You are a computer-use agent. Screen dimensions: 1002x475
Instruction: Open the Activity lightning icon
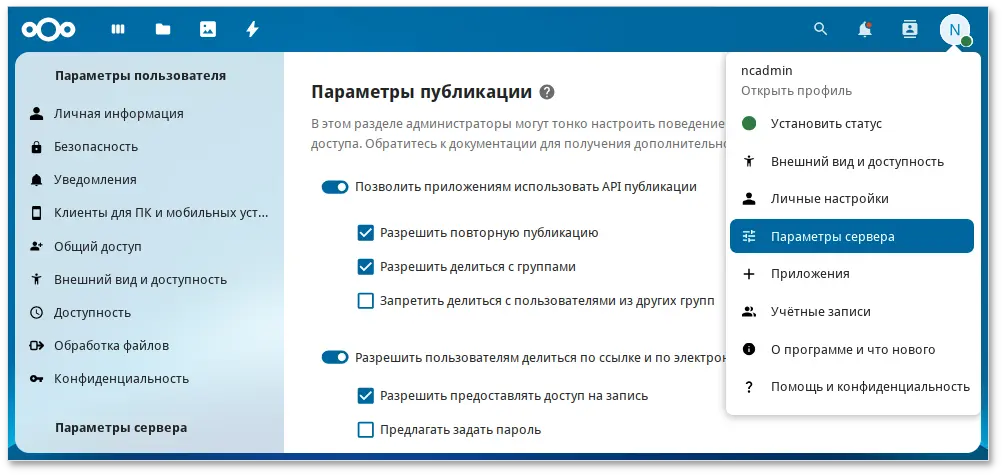point(252,29)
